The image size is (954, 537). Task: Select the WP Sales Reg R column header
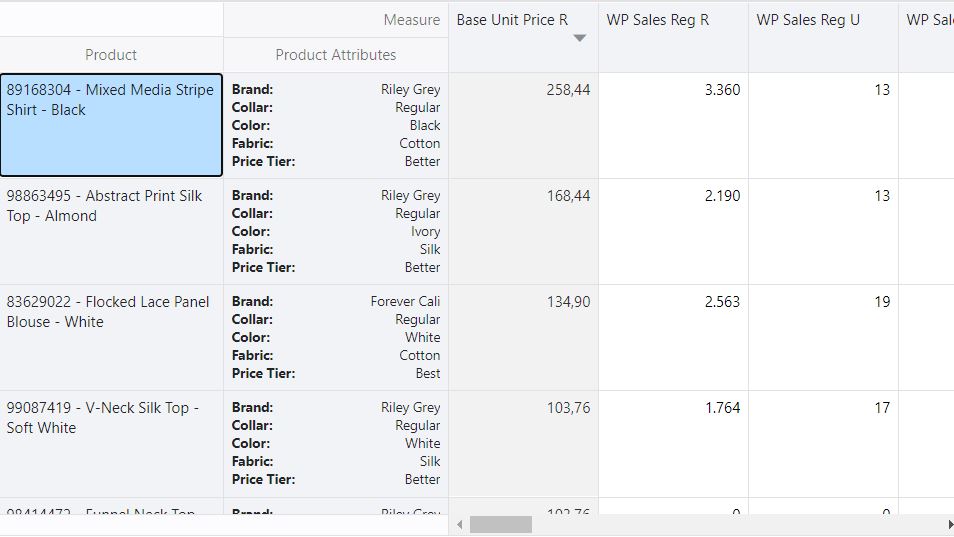[657, 20]
